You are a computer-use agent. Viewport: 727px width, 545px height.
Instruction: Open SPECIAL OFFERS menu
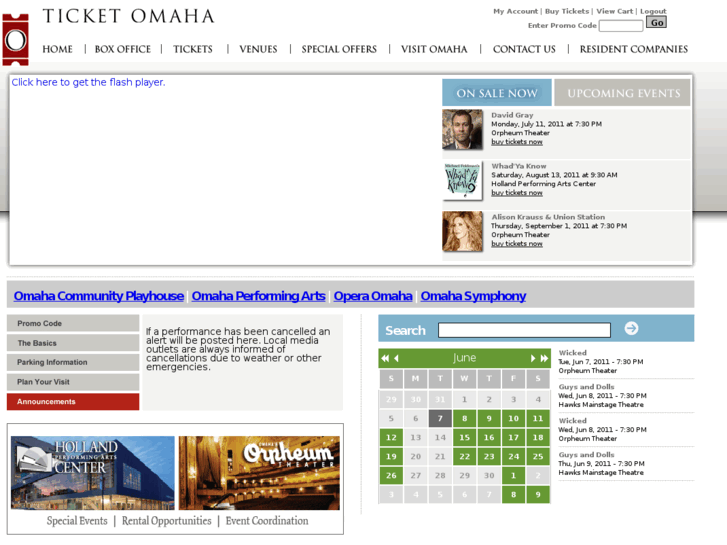tap(339, 49)
